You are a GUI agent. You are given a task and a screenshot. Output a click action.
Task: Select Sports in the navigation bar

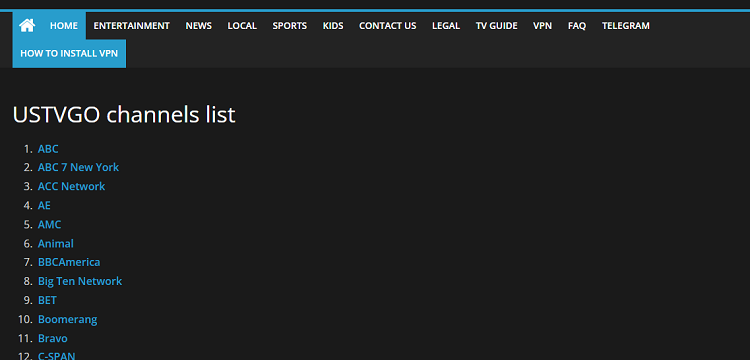pyautogui.click(x=290, y=26)
